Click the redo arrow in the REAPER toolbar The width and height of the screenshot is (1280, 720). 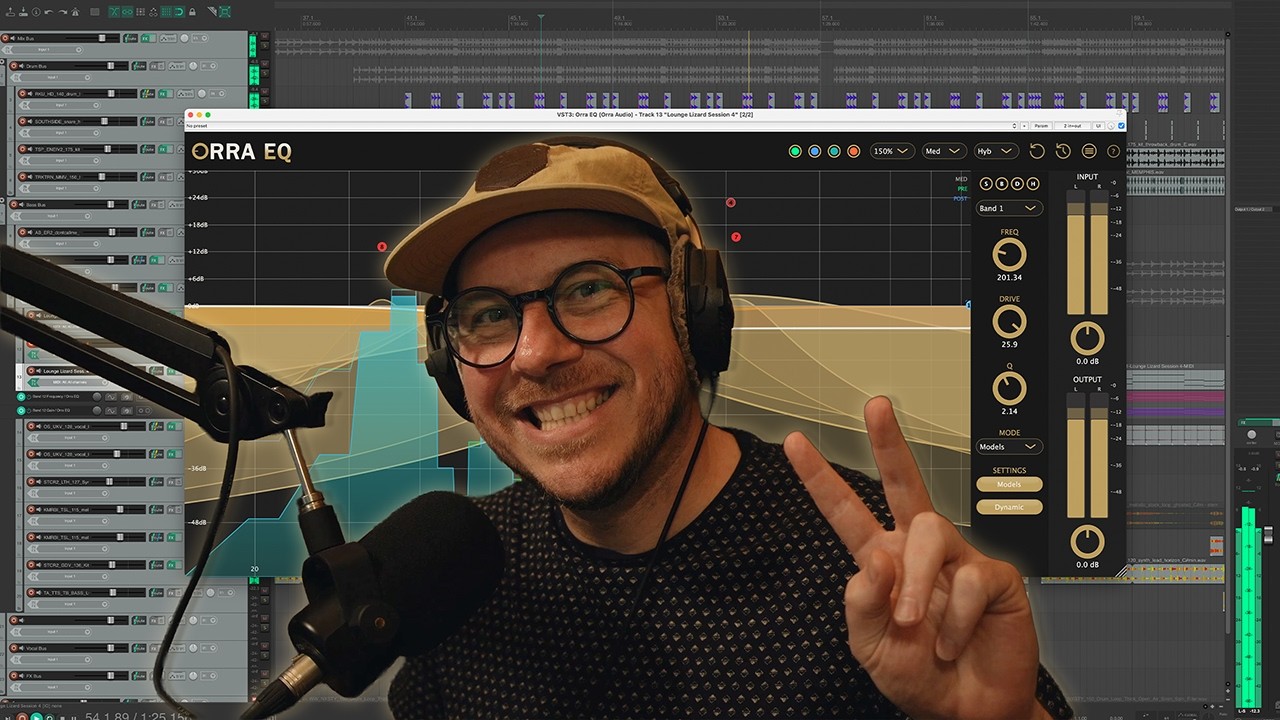[62, 12]
